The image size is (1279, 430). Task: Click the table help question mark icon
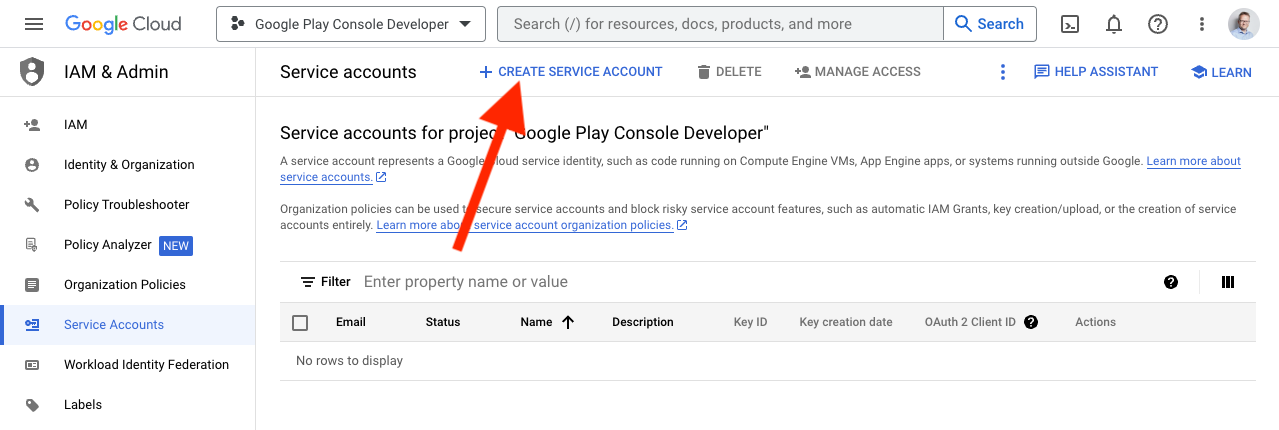(x=1171, y=282)
